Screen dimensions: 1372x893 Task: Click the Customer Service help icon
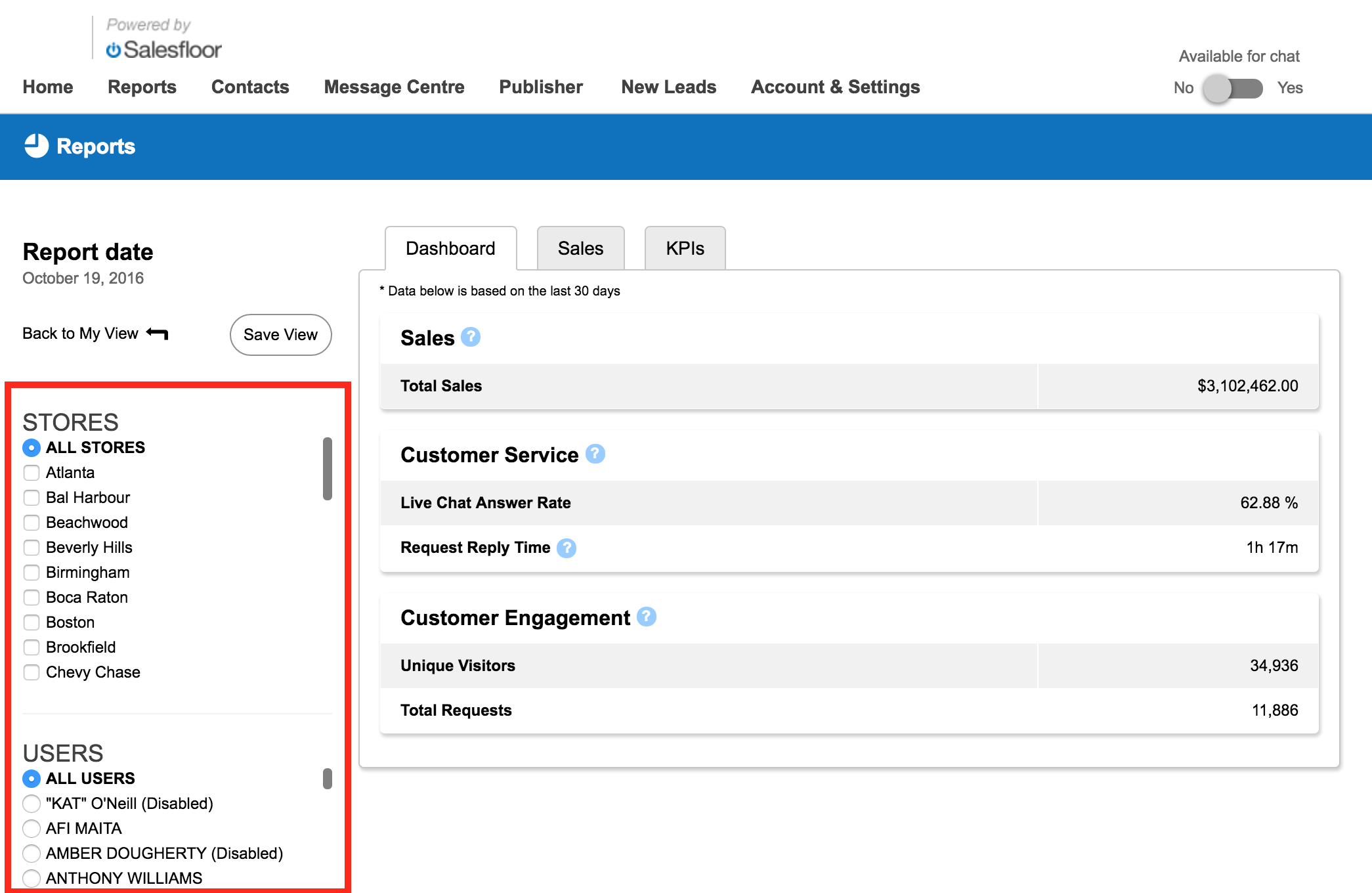(595, 454)
